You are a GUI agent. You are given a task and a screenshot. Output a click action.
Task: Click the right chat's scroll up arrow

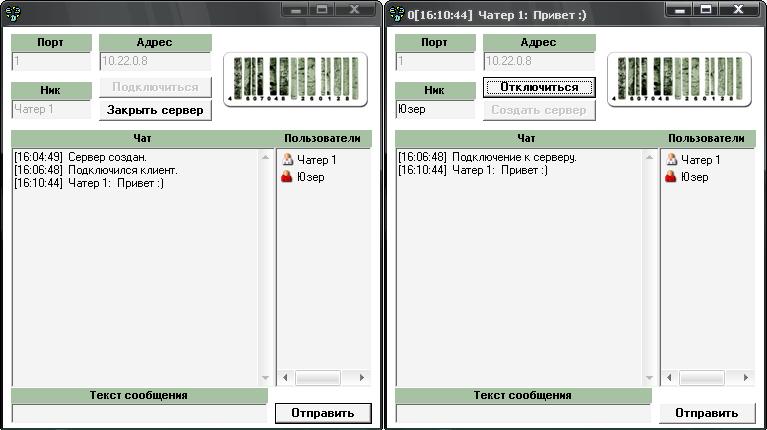(650, 157)
